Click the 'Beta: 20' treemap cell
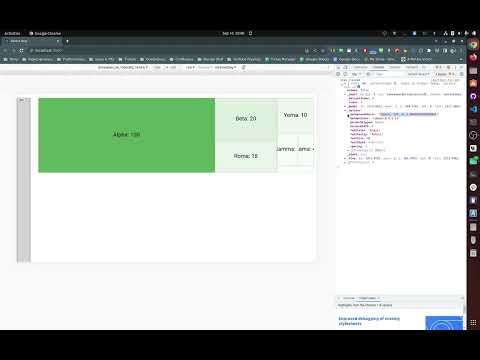The image size is (480, 360). point(246,119)
